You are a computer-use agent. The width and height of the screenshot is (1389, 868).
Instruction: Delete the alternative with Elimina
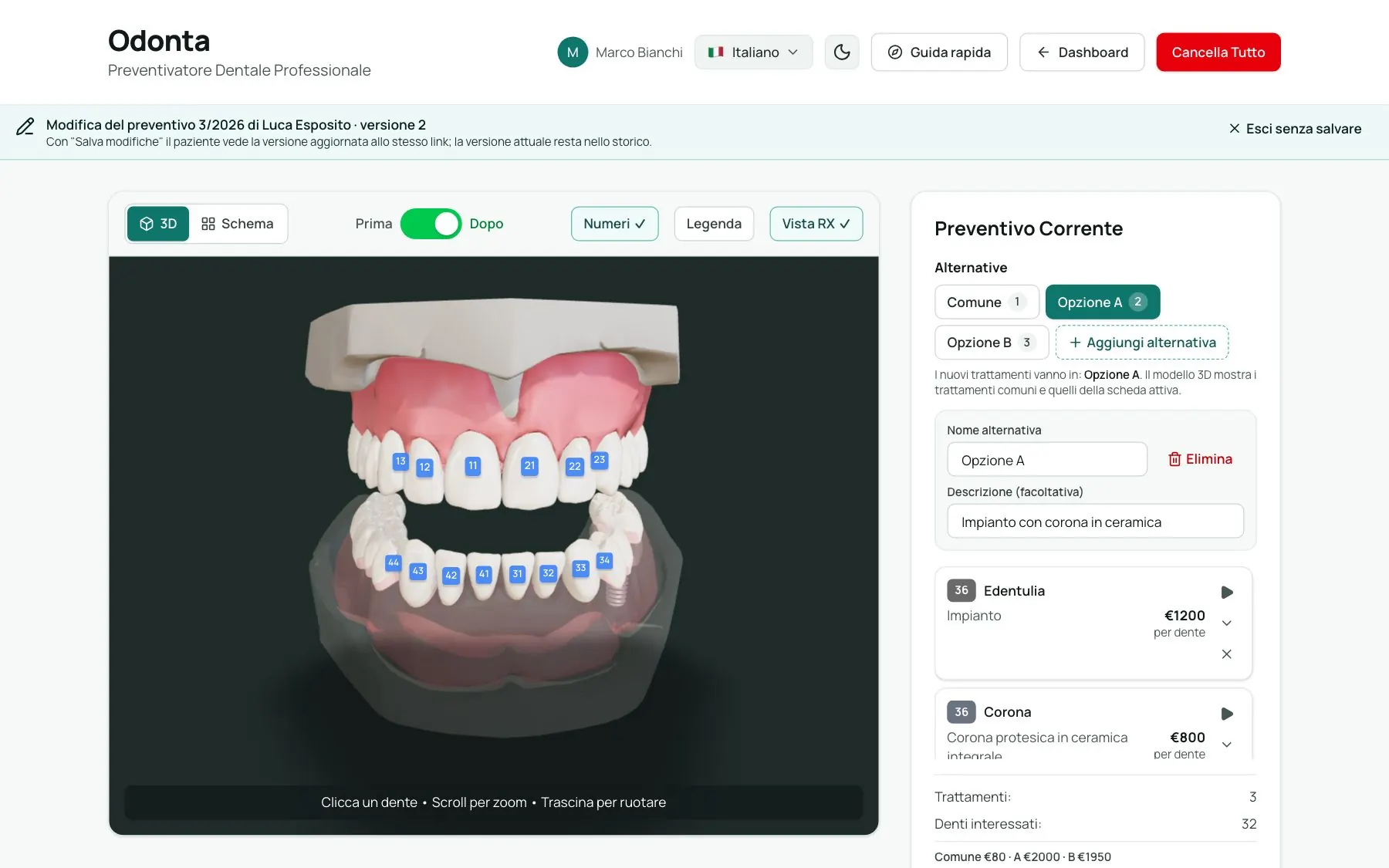pyautogui.click(x=1200, y=459)
